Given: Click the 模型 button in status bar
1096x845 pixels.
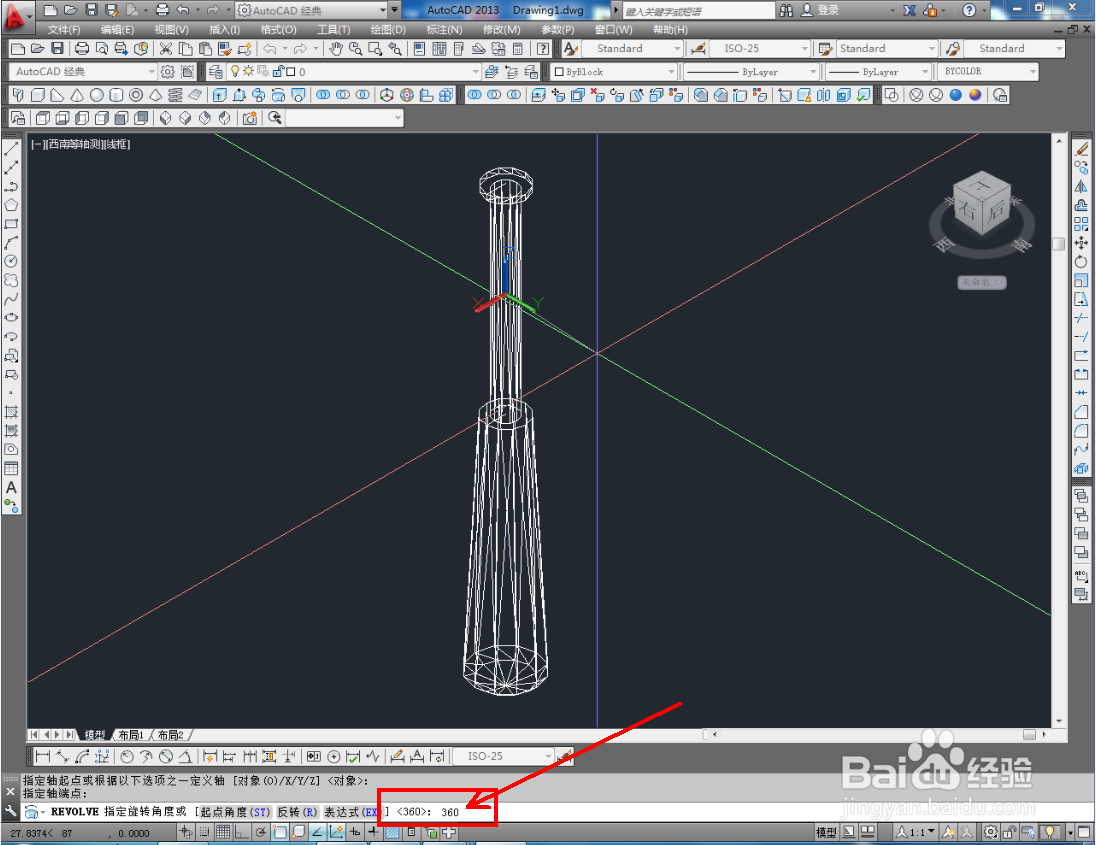Looking at the screenshot, I should 826,832.
